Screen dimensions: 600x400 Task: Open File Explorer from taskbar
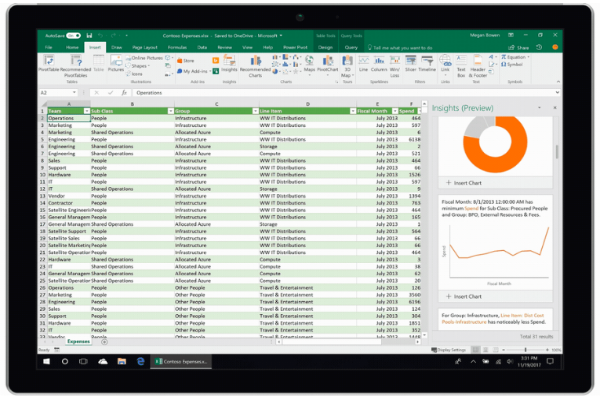(122, 361)
